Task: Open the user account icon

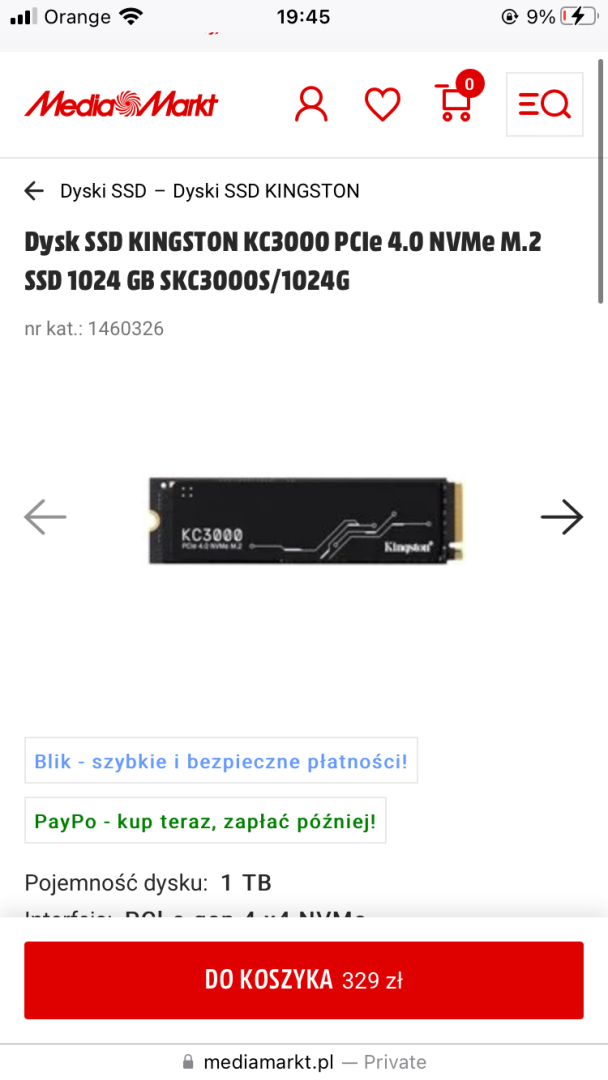Action: pos(311,105)
